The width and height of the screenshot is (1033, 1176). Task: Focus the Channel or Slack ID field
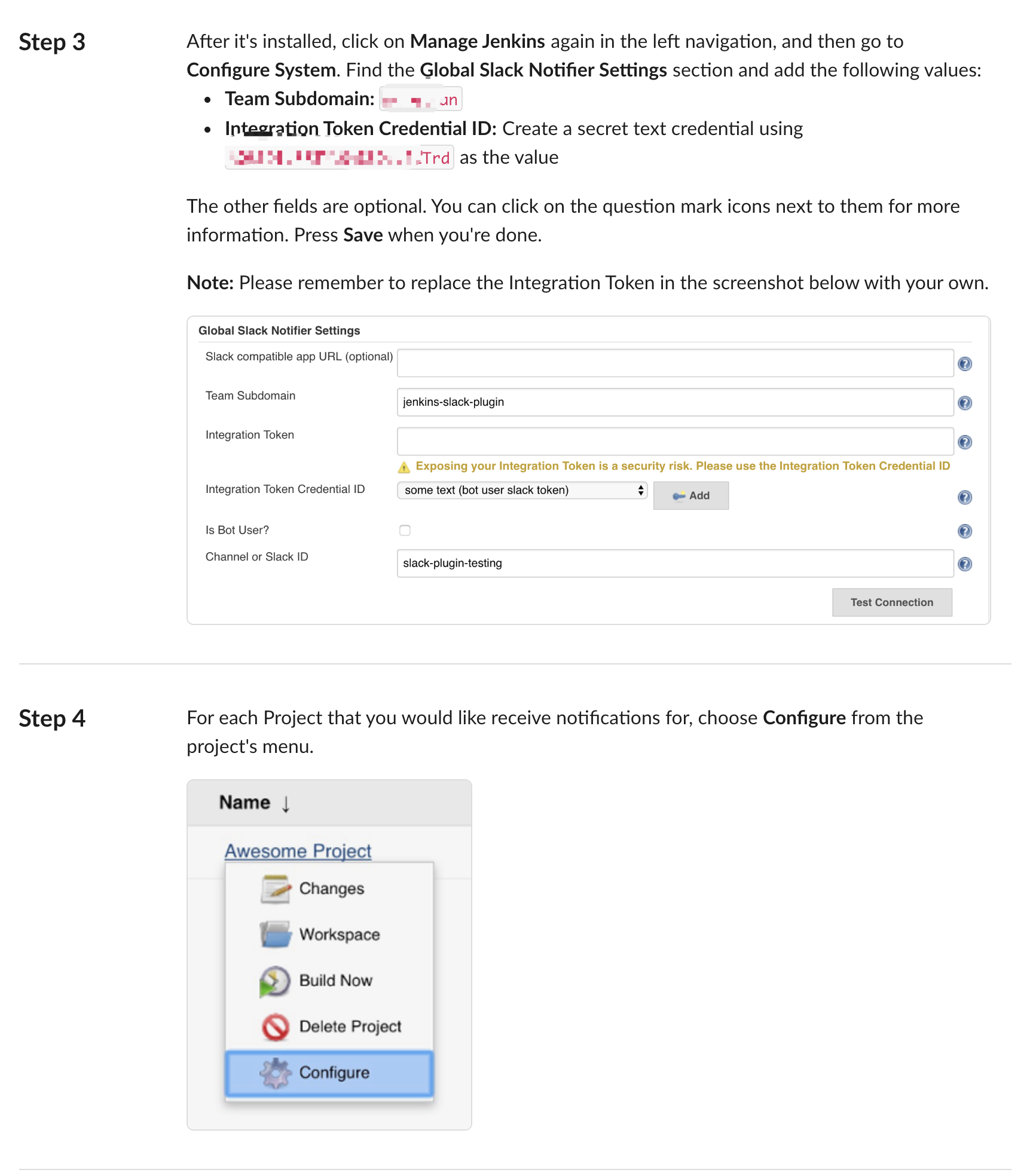pos(674,563)
